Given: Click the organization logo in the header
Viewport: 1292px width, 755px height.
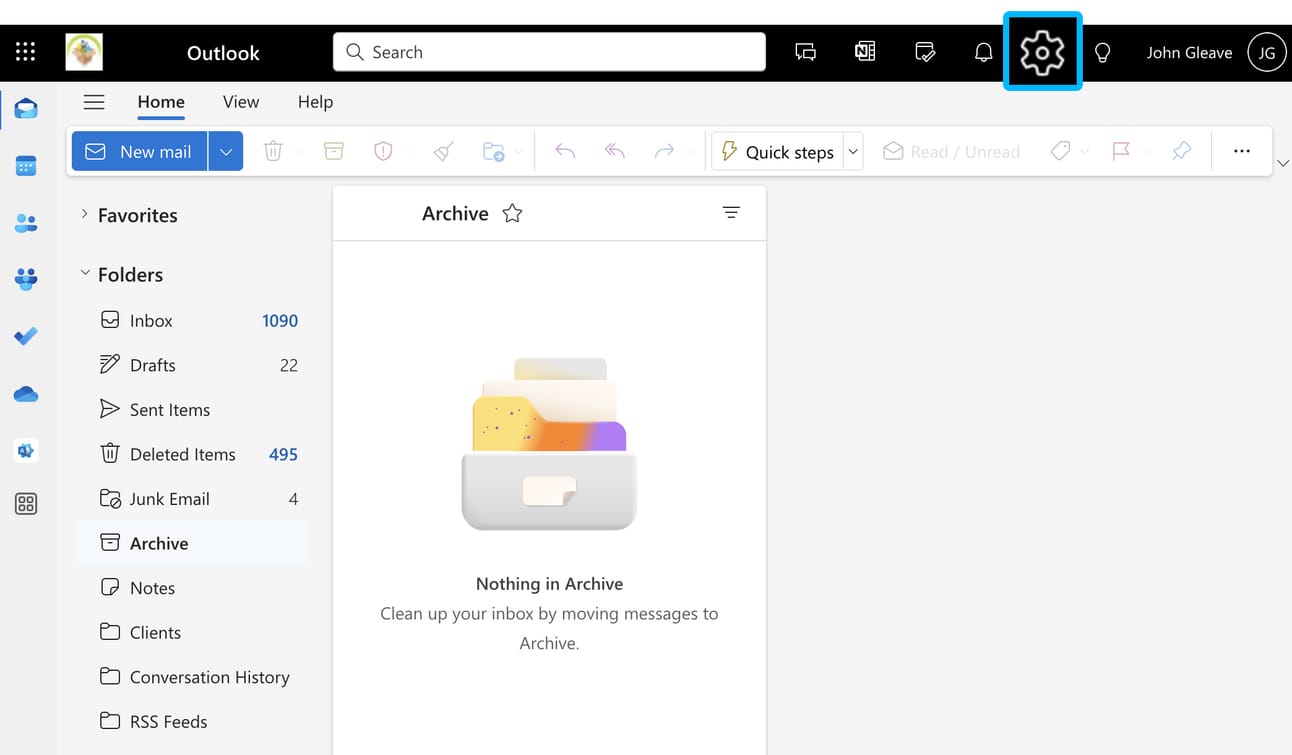Looking at the screenshot, I should [84, 52].
